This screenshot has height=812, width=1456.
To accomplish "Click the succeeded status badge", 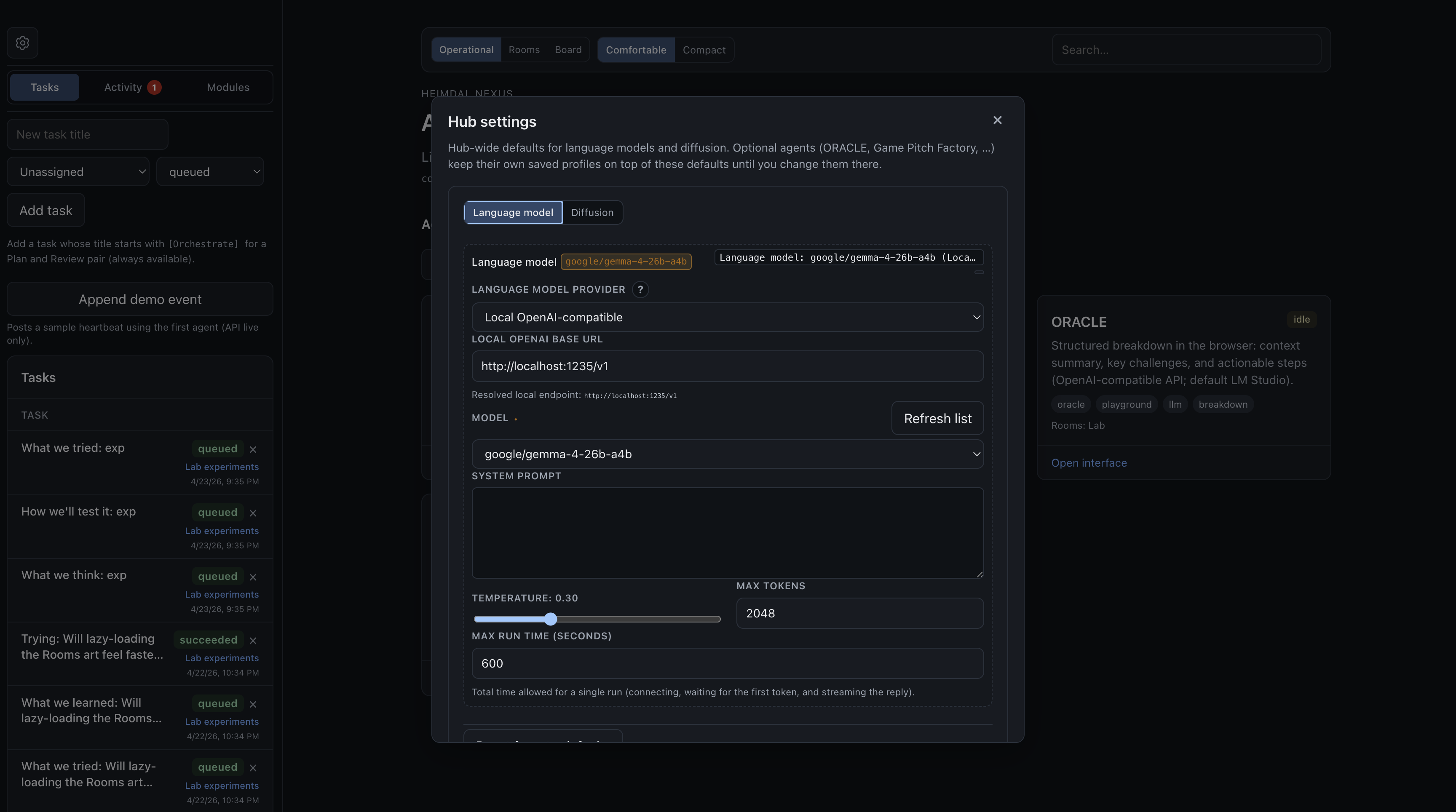I will 208,640.
